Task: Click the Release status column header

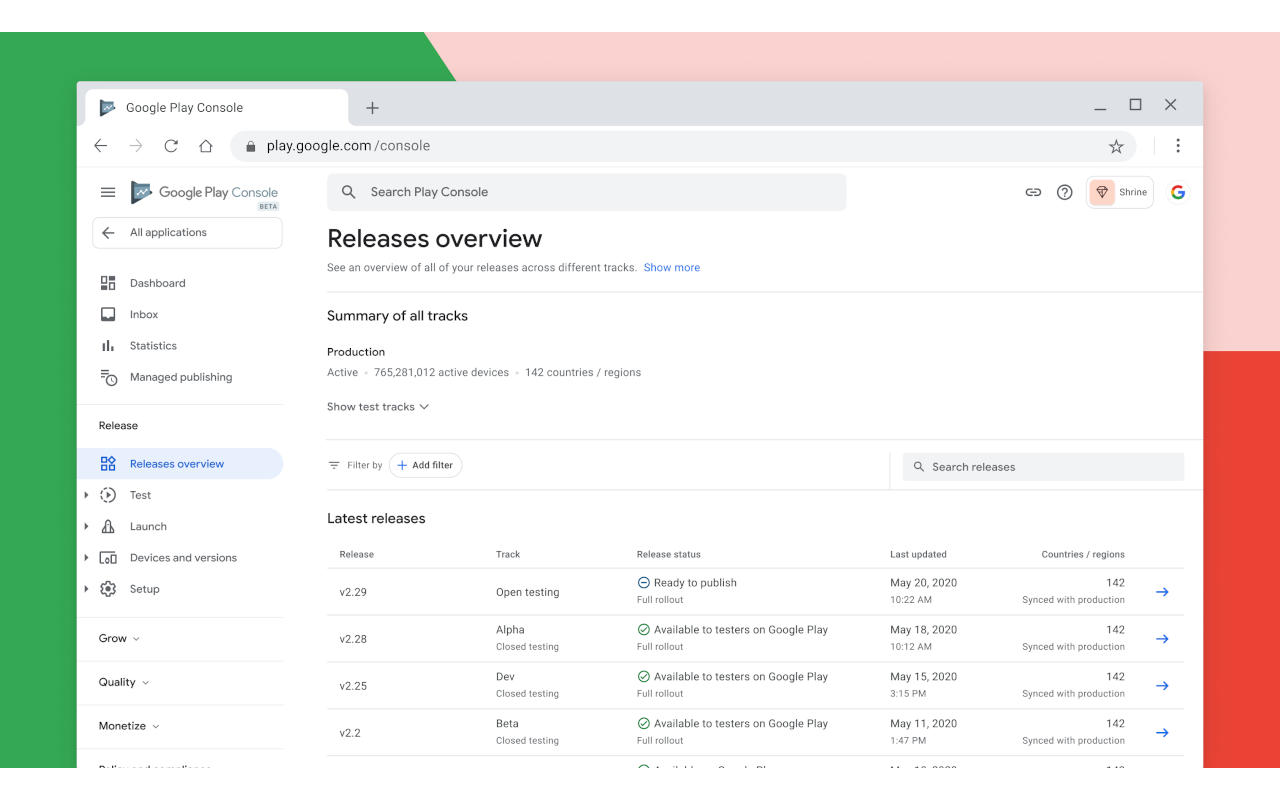Action: click(669, 554)
